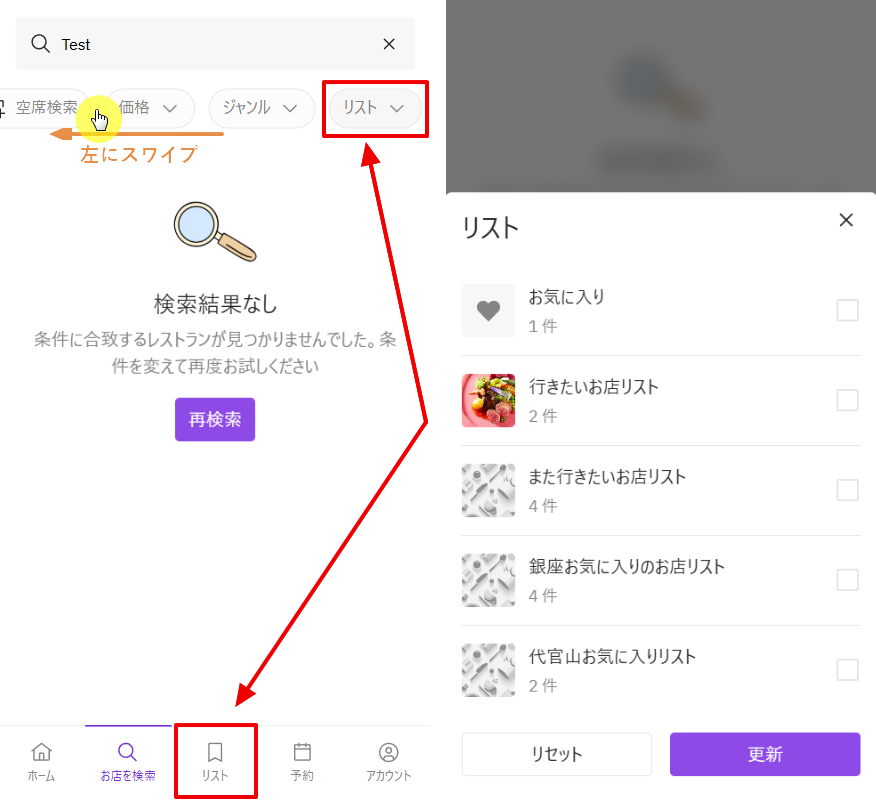Tap the お店を検索 tab
The height and width of the screenshot is (800, 876).
tap(128, 762)
